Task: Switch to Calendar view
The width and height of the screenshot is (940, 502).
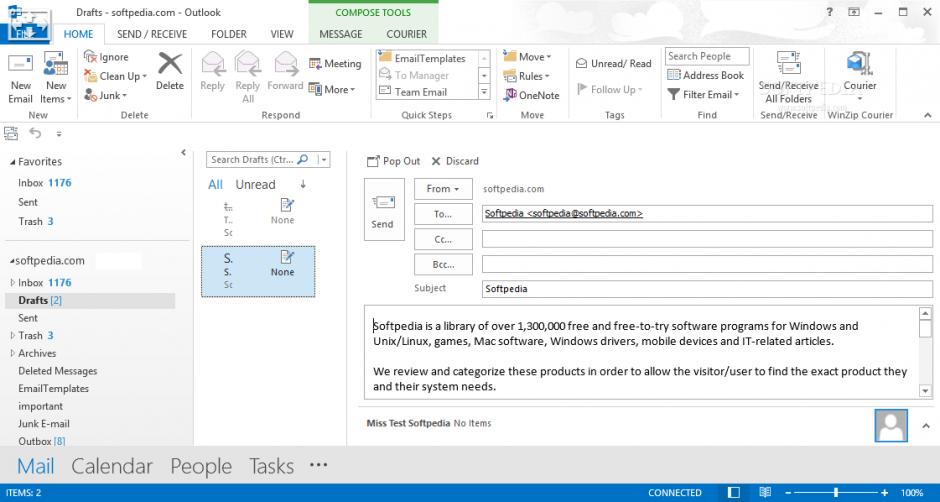Action: pyautogui.click(x=112, y=467)
